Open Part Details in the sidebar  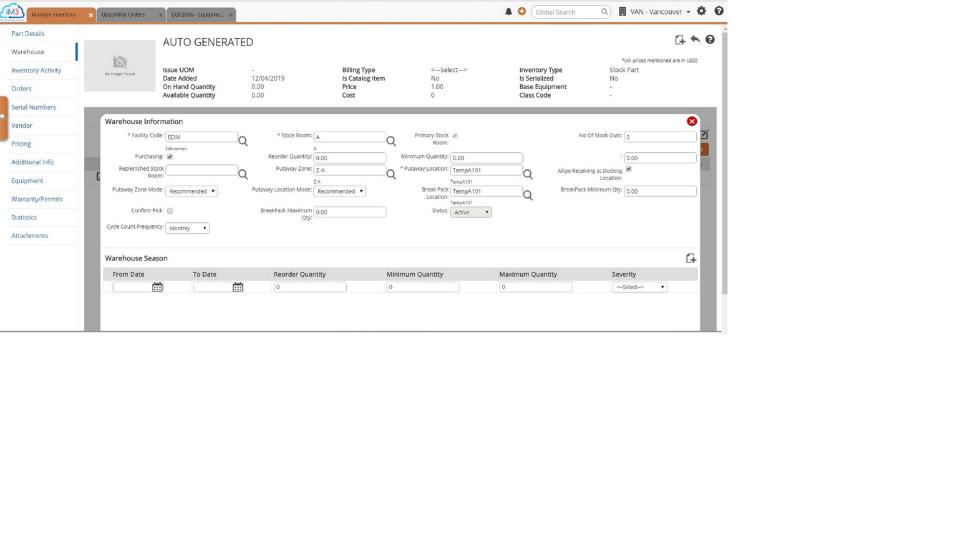pyautogui.click(x=28, y=34)
